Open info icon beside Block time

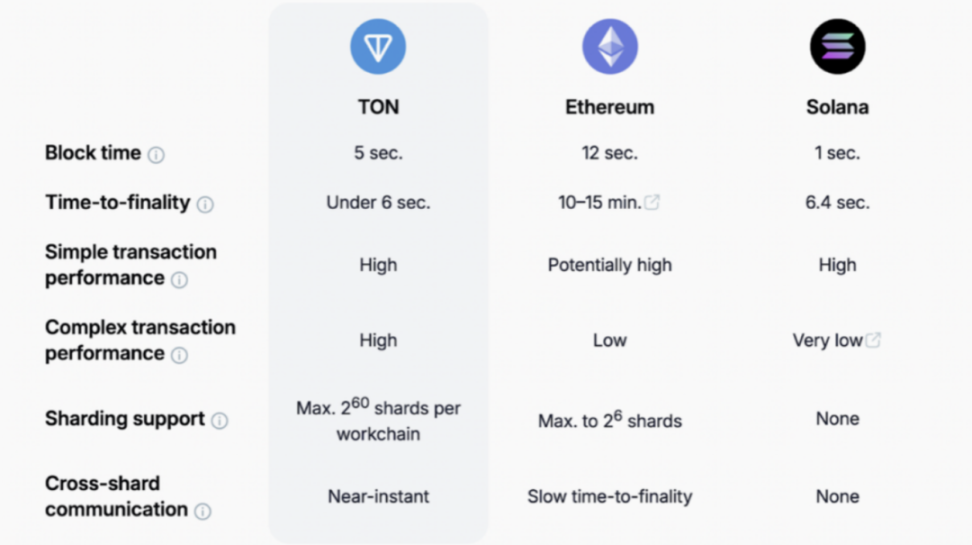(x=156, y=154)
